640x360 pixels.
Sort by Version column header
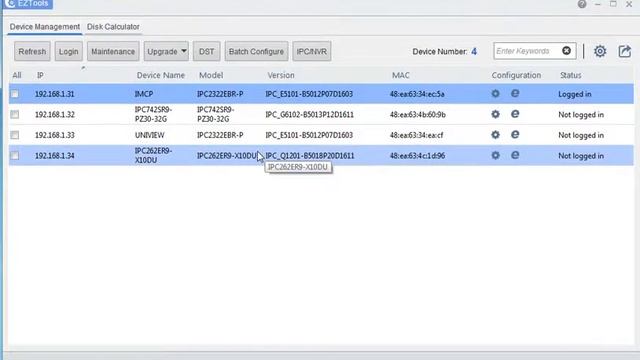click(281, 76)
